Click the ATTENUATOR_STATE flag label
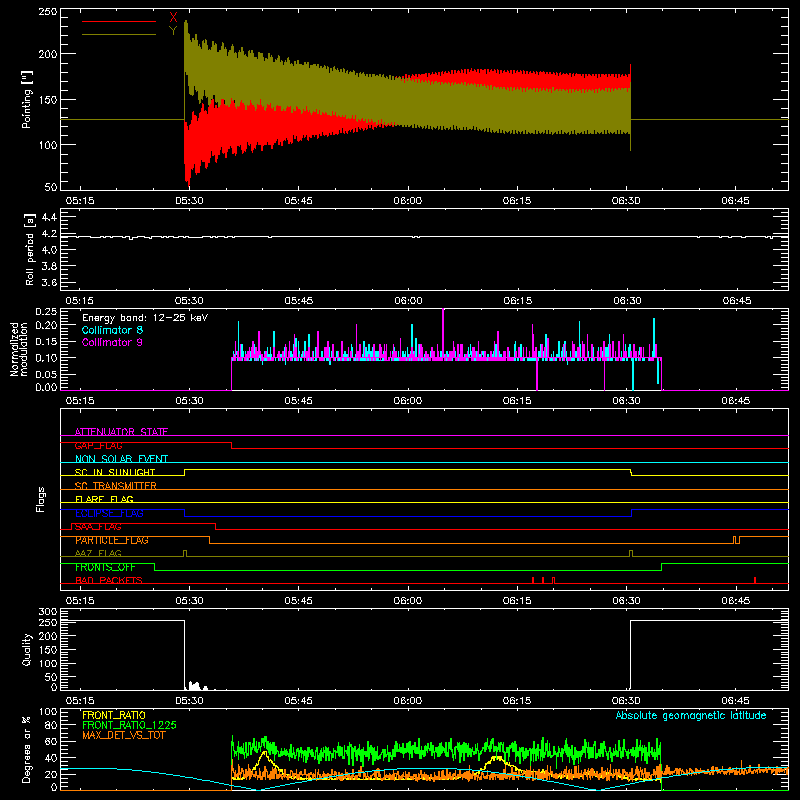Viewport: 800px width, 800px height. [x=121, y=432]
